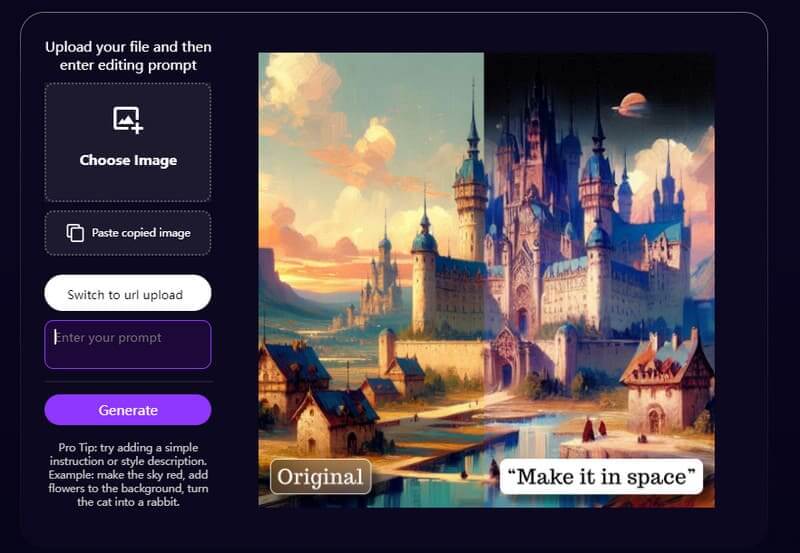Switch to url upload
This screenshot has width=800, height=553.
click(x=128, y=293)
